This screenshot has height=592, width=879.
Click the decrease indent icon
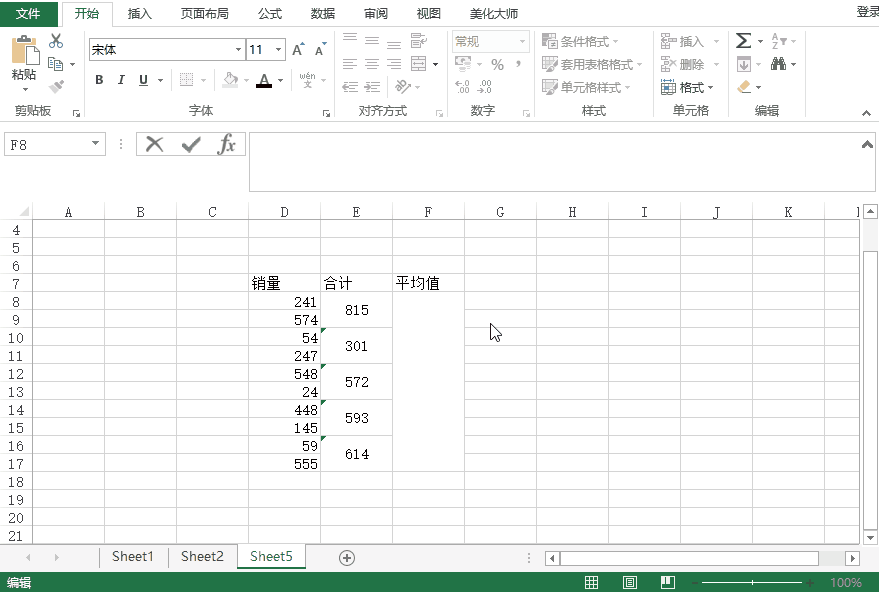point(350,86)
